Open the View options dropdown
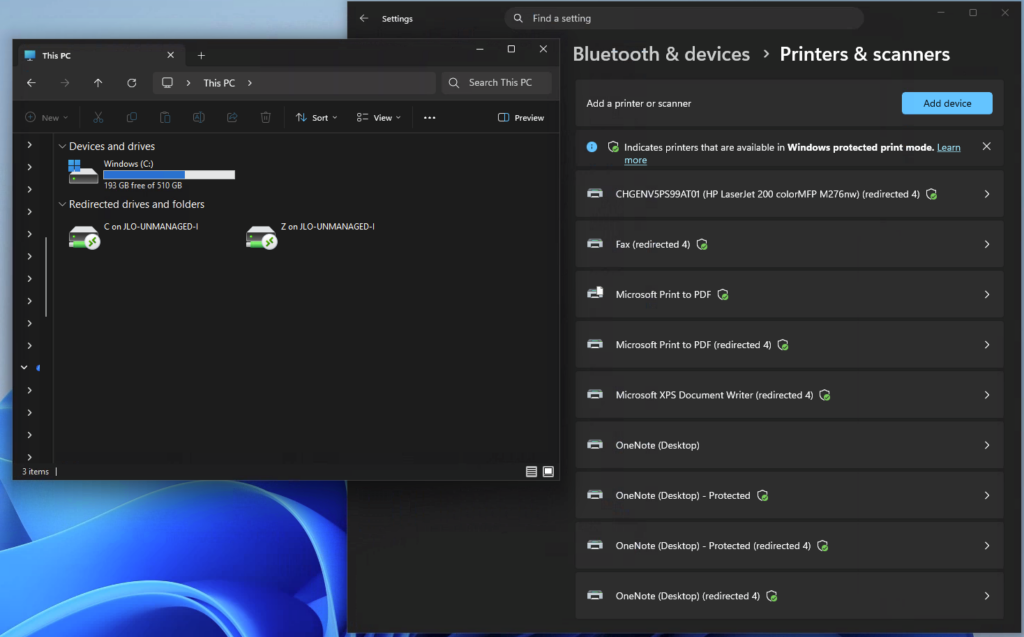 tap(378, 118)
